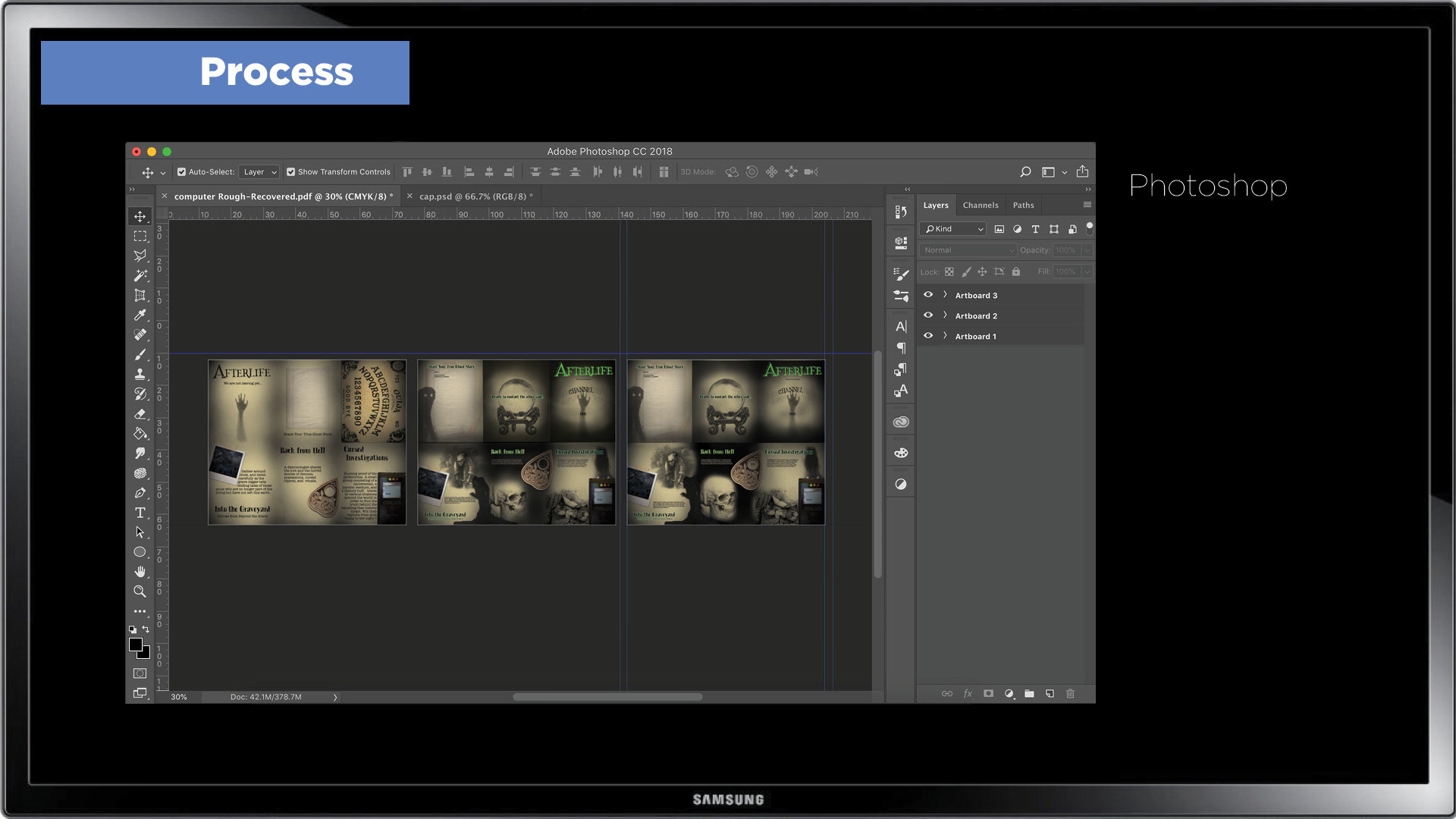Switch to the Channels tab
1456x819 pixels.
(980, 206)
